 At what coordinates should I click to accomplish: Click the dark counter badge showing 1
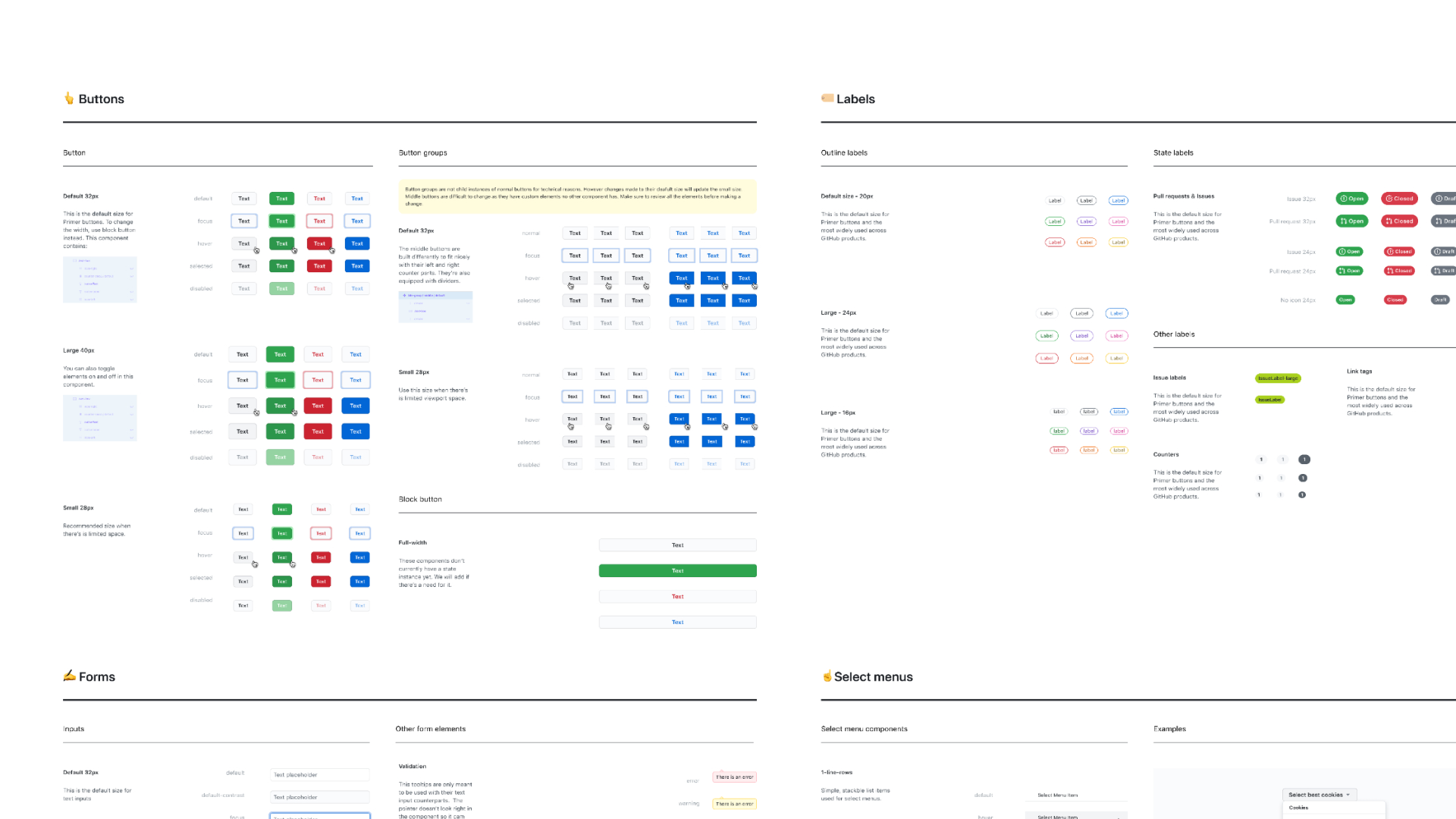coord(1304,459)
